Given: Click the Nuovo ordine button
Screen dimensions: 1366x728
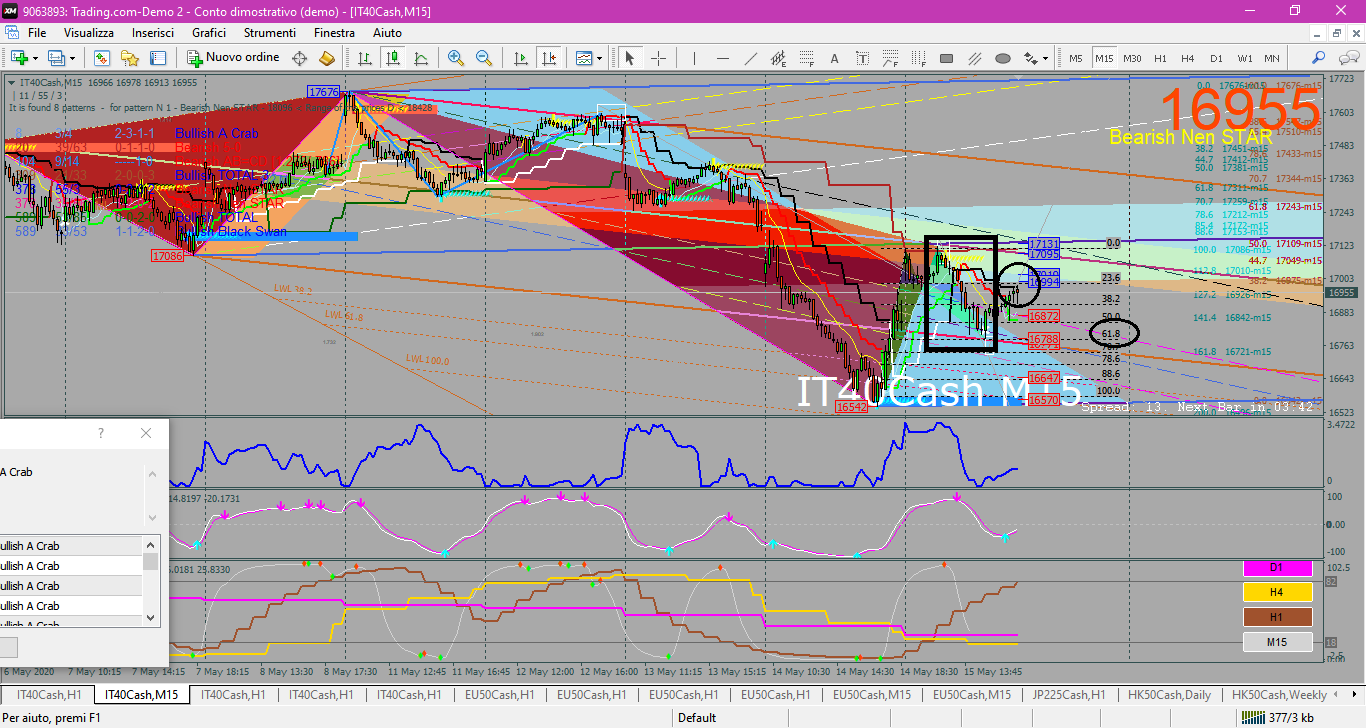Looking at the screenshot, I should click(x=233, y=58).
